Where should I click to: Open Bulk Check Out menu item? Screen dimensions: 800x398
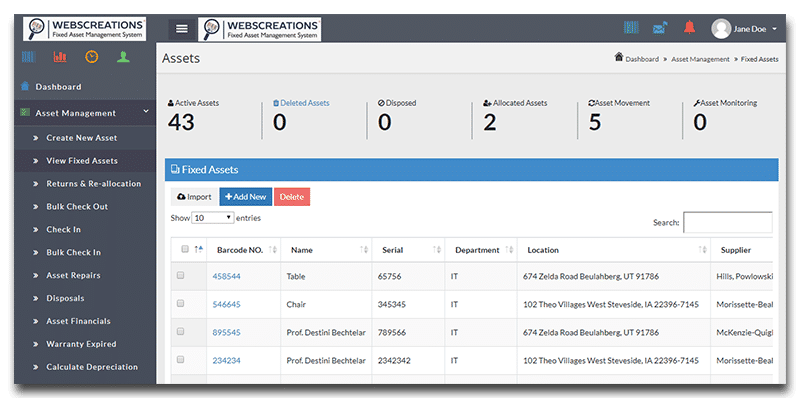[77, 207]
